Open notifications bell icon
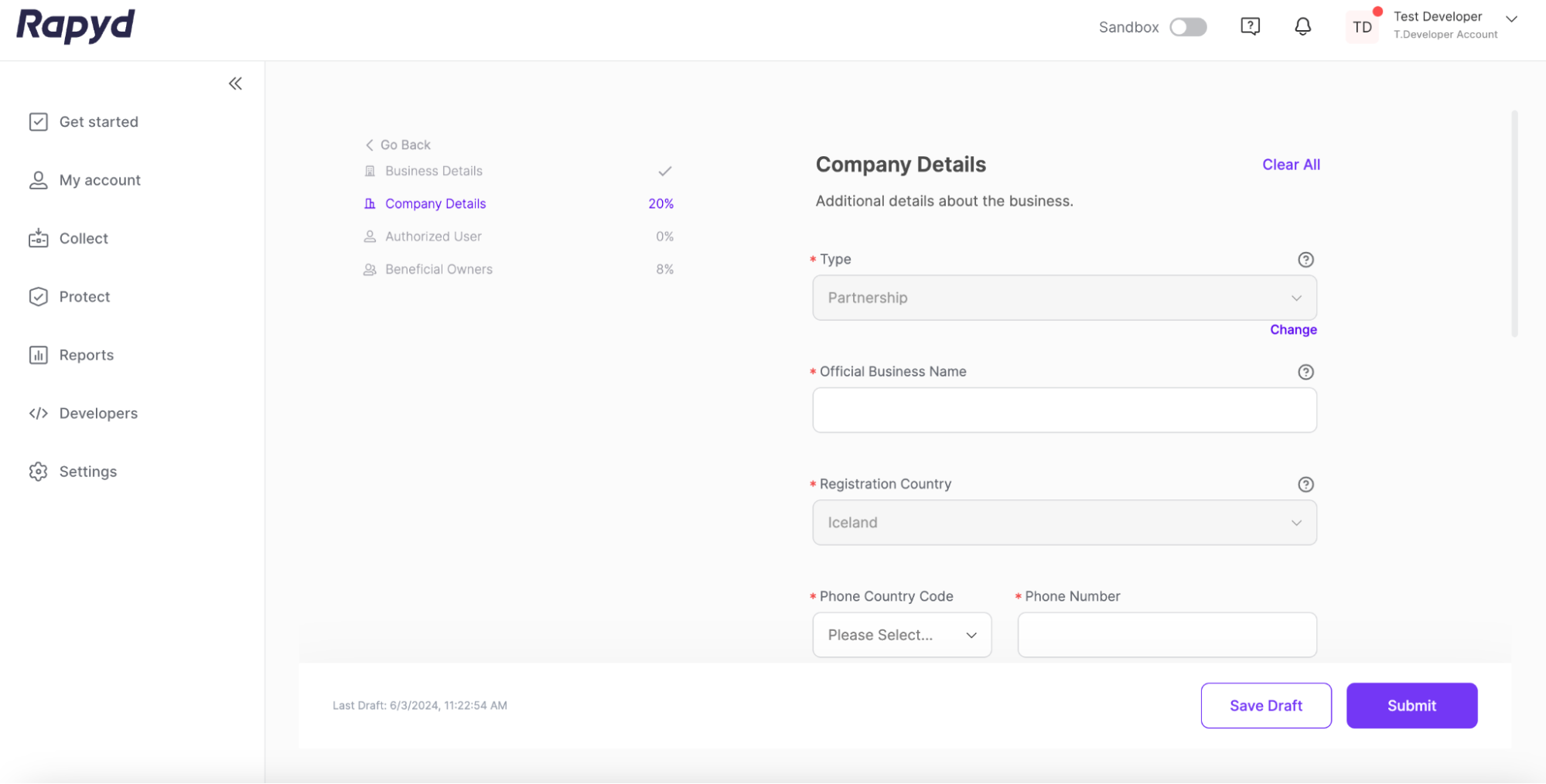 1302,27
